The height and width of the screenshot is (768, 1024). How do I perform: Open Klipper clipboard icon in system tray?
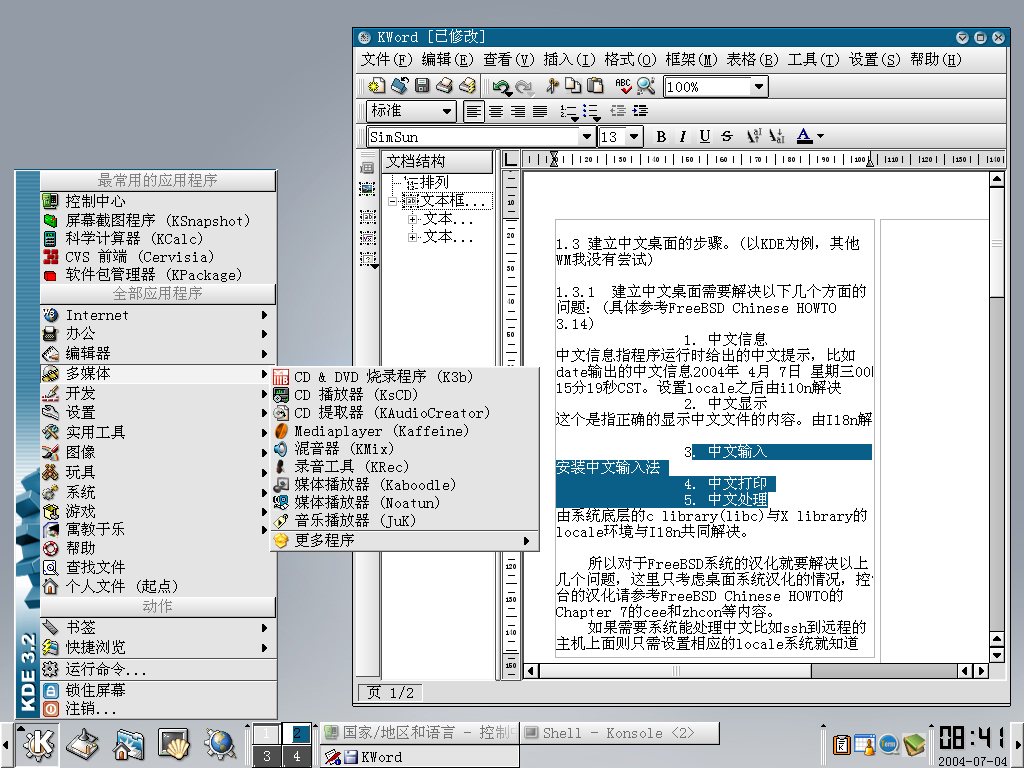tap(842, 744)
